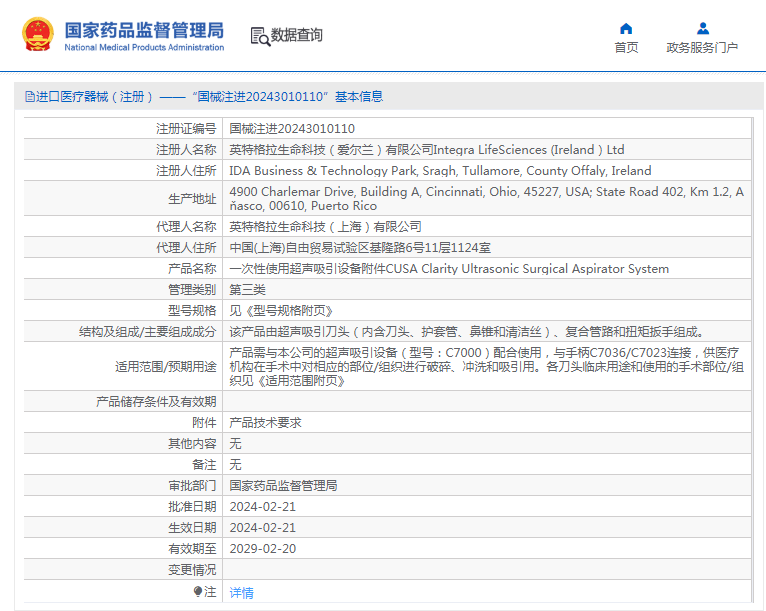Click the lightbulb icon beside 注
The height and width of the screenshot is (611, 766).
pyautogui.click(x=198, y=592)
